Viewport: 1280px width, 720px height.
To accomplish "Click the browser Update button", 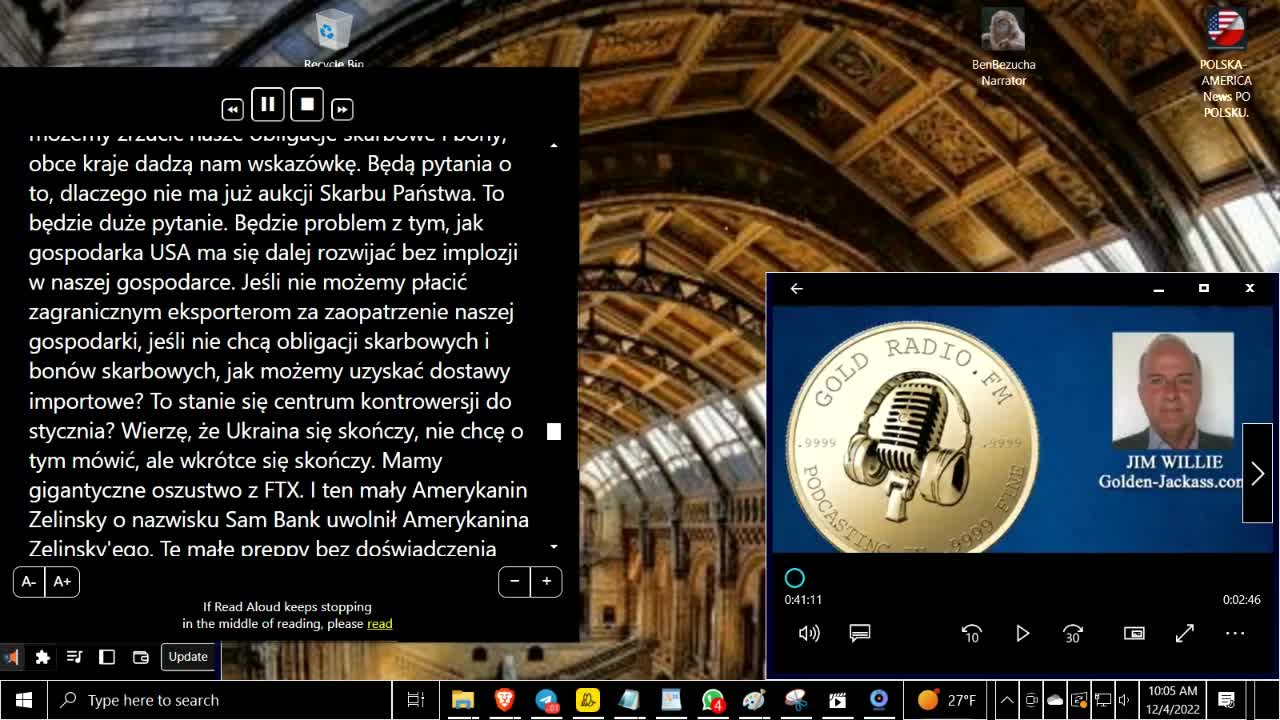I will click(188, 657).
